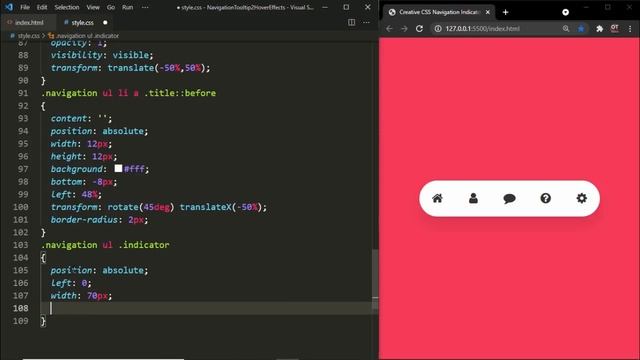
Task: Click the settings gear icon in the navigation
Action: tap(582, 198)
